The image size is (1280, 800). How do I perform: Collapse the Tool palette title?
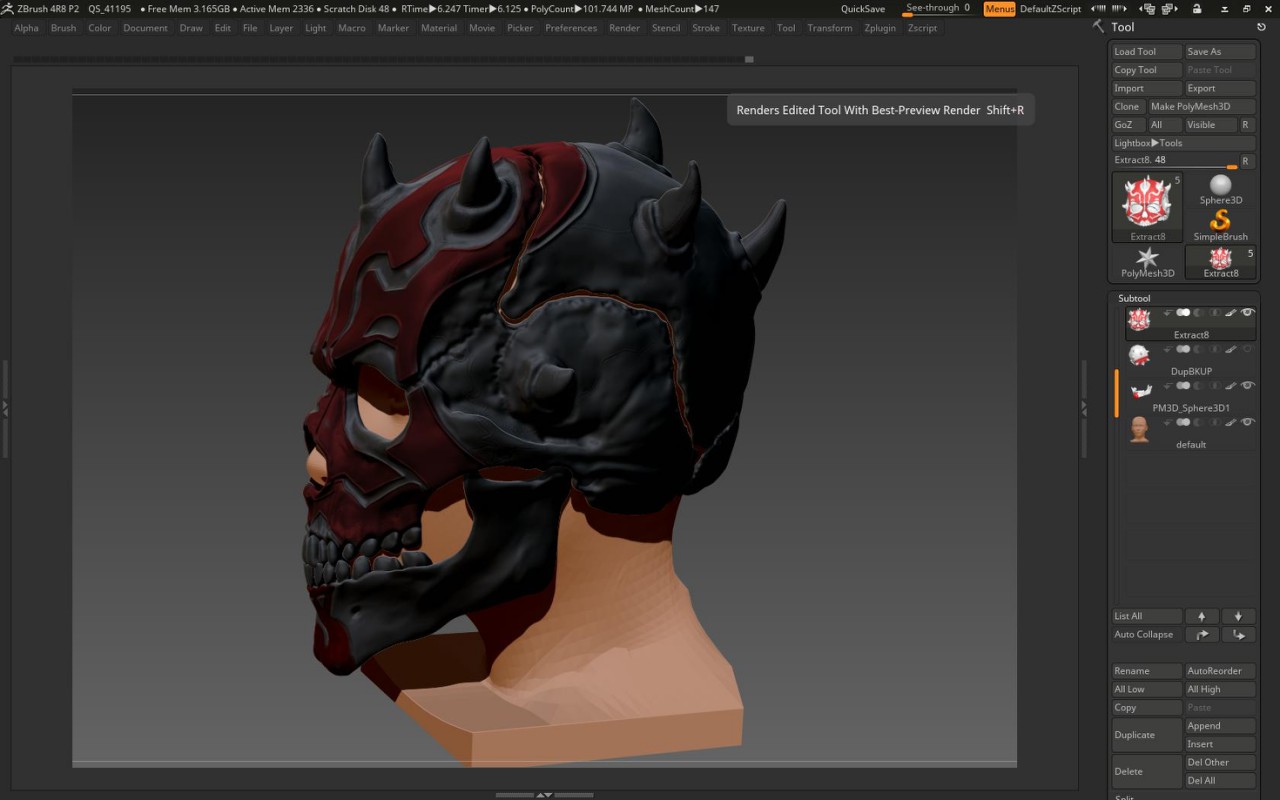pyautogui.click(x=1123, y=27)
